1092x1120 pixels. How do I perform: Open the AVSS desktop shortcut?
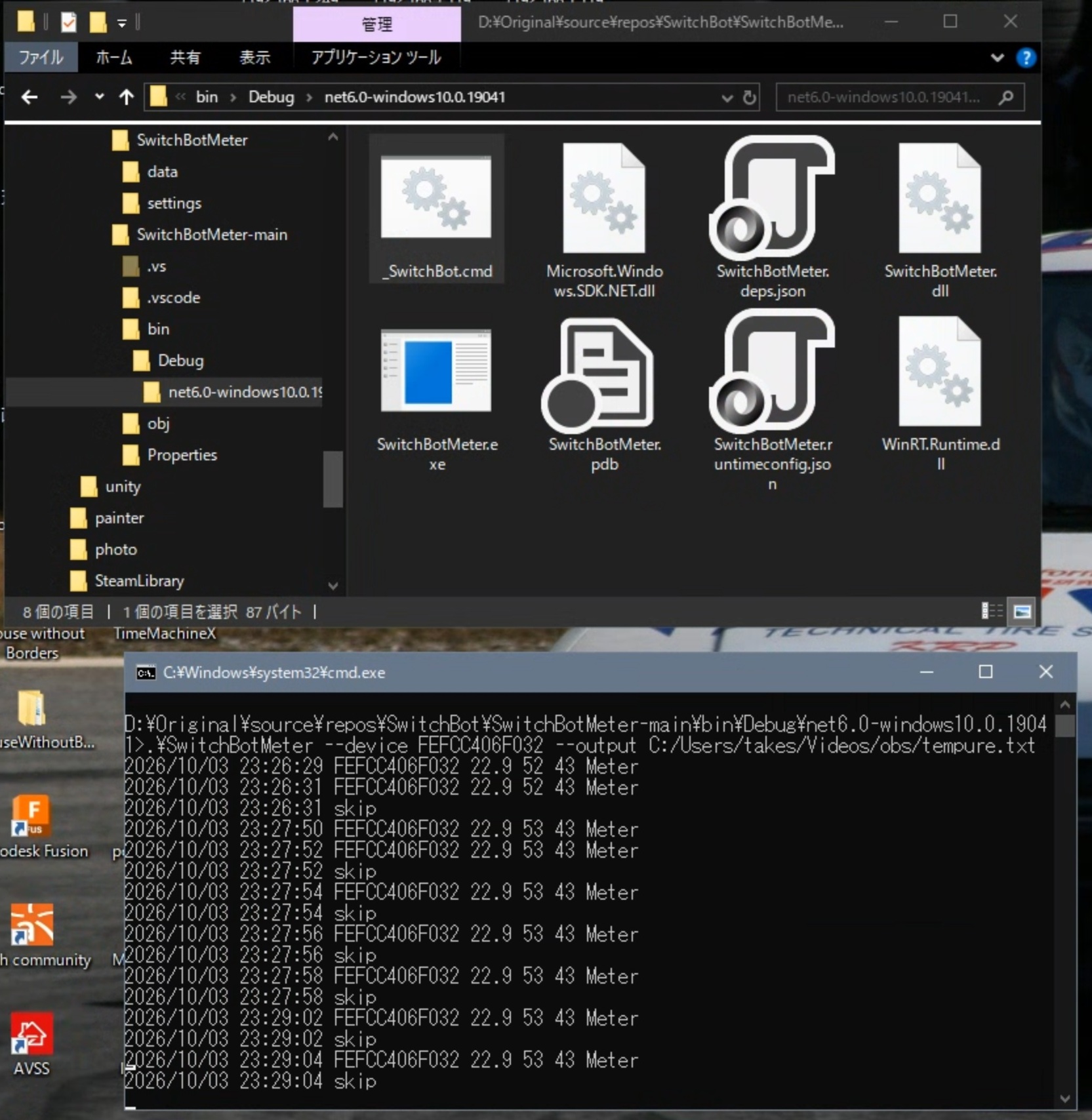coord(31,1043)
